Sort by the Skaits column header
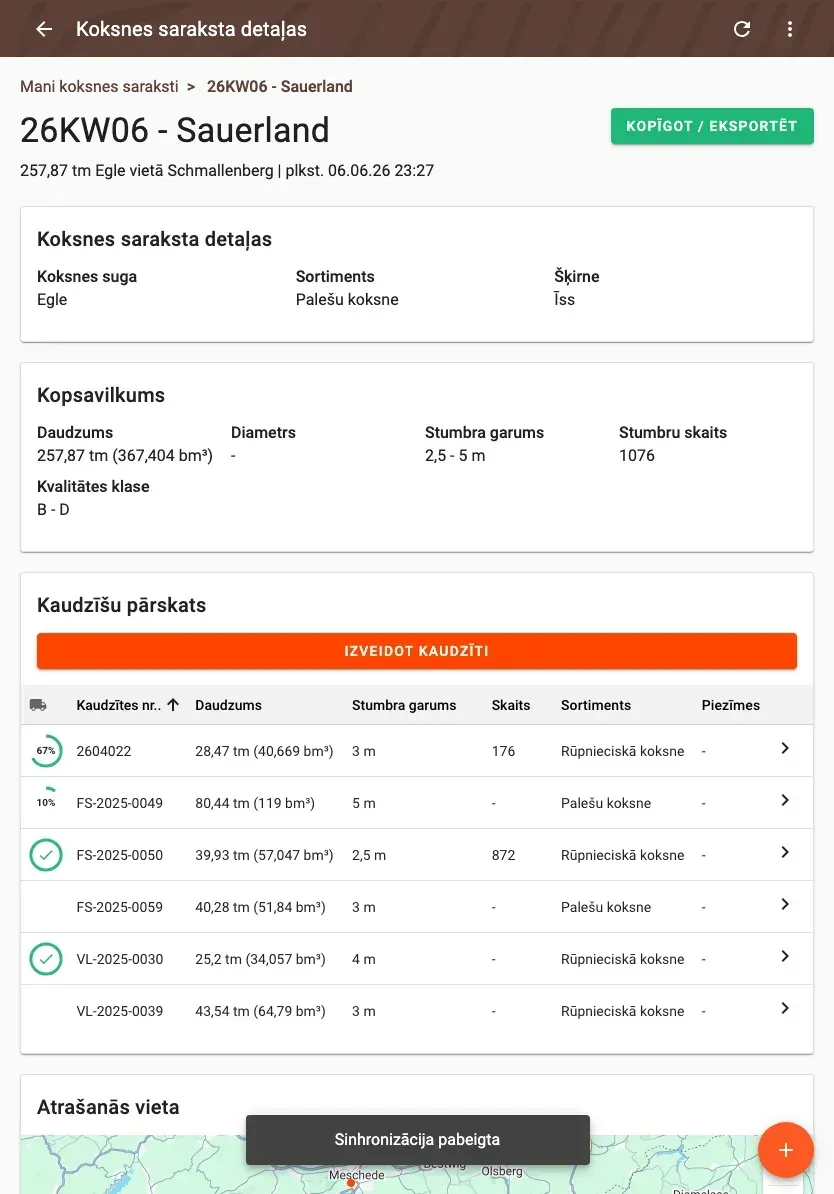The width and height of the screenshot is (834, 1194). click(511, 705)
